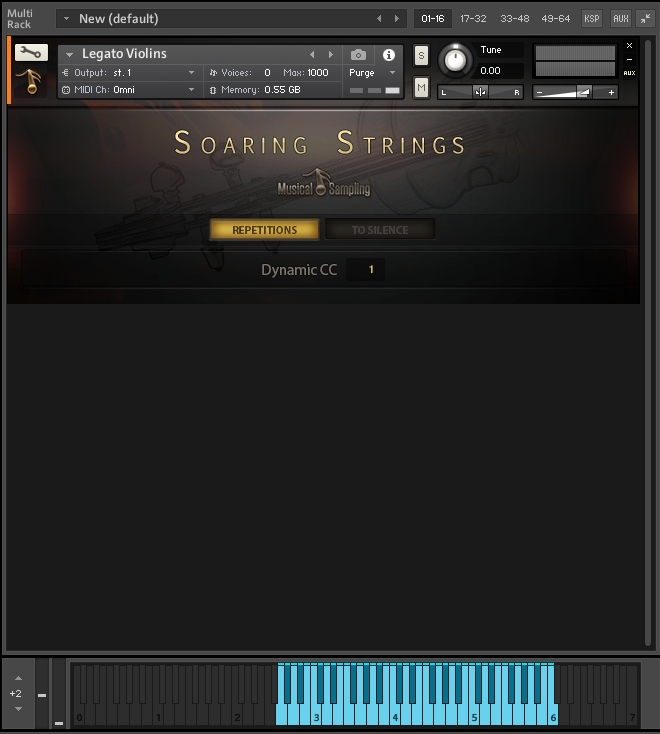
Task: Select previous instrument with left arrow
Action: tap(312, 55)
